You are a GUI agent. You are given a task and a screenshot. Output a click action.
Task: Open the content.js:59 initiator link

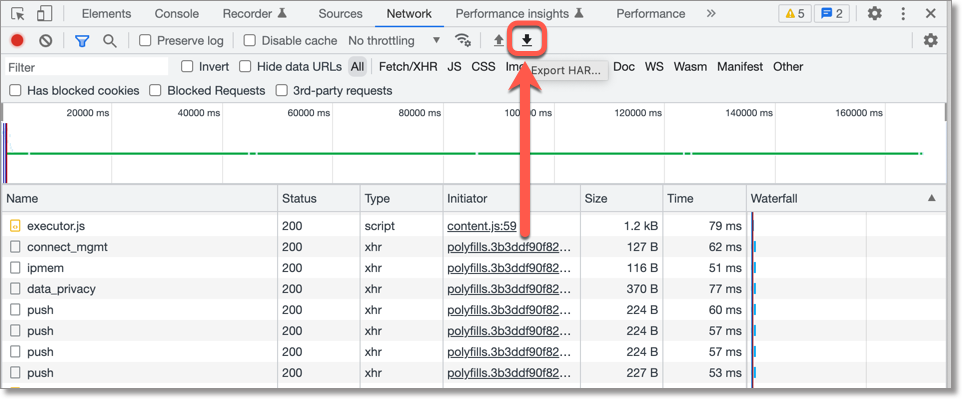click(x=482, y=226)
